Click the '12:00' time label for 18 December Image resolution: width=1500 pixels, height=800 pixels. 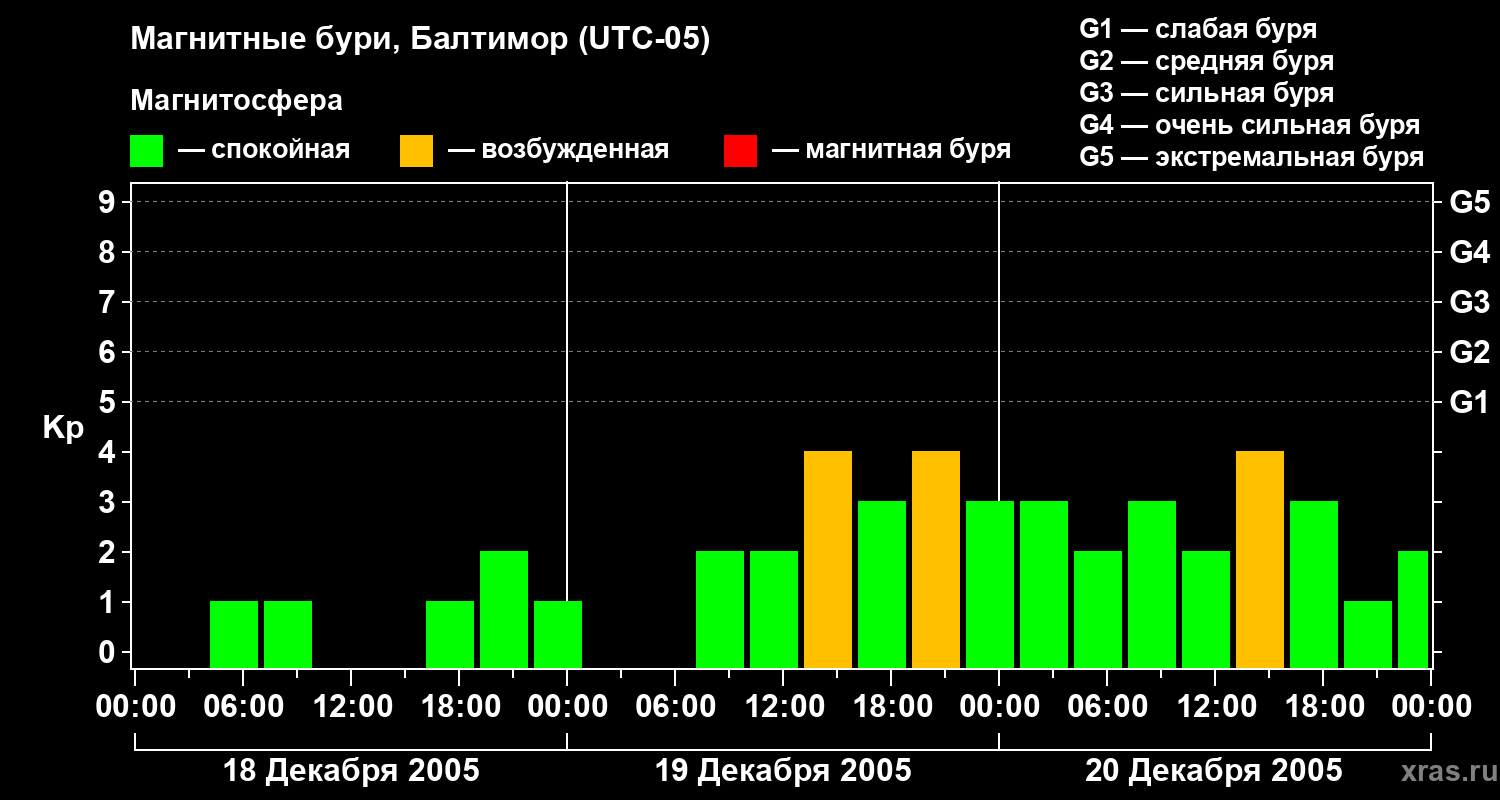tap(351, 706)
